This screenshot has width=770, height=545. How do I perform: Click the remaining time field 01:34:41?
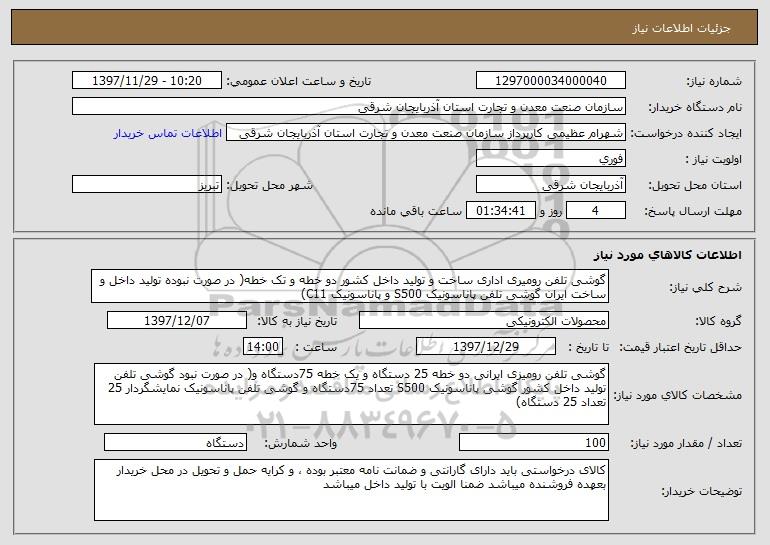click(x=500, y=211)
